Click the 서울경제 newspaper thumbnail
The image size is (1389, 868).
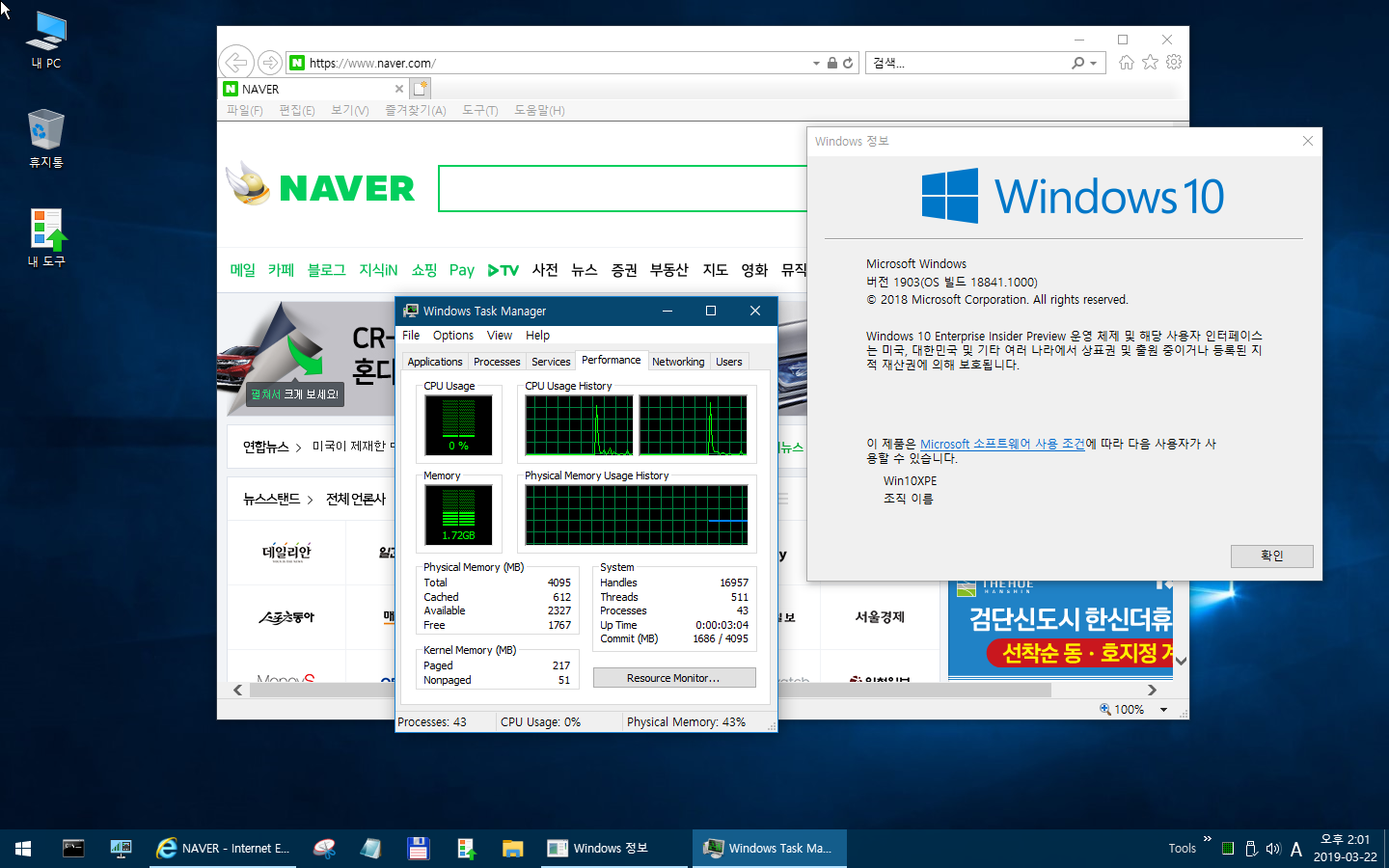coord(880,617)
